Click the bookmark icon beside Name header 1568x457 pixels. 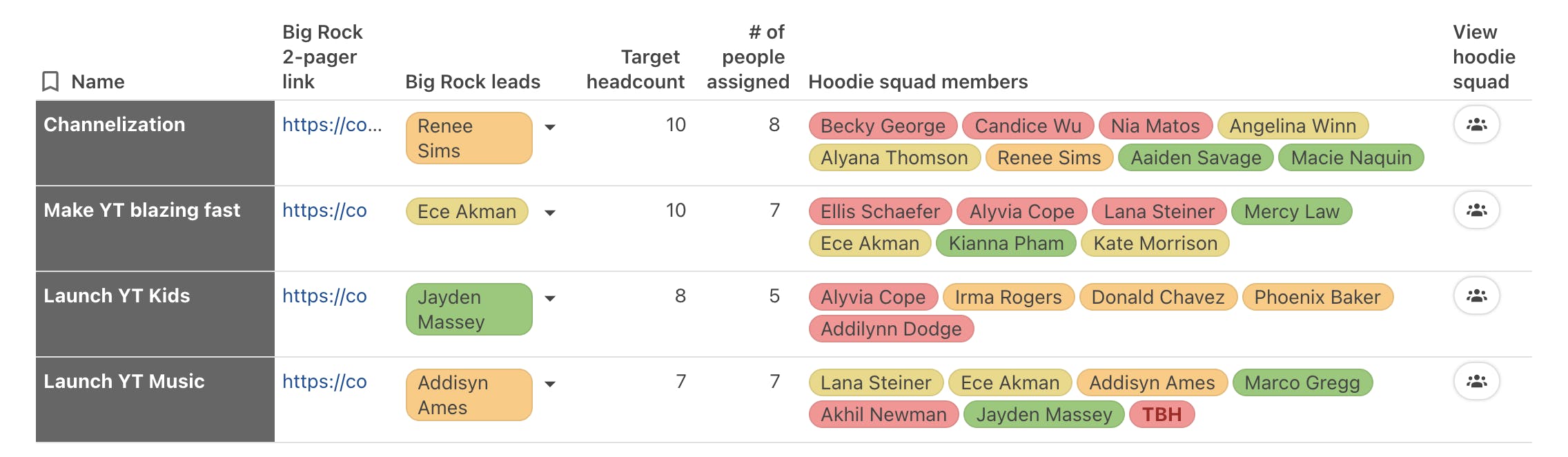(x=50, y=81)
